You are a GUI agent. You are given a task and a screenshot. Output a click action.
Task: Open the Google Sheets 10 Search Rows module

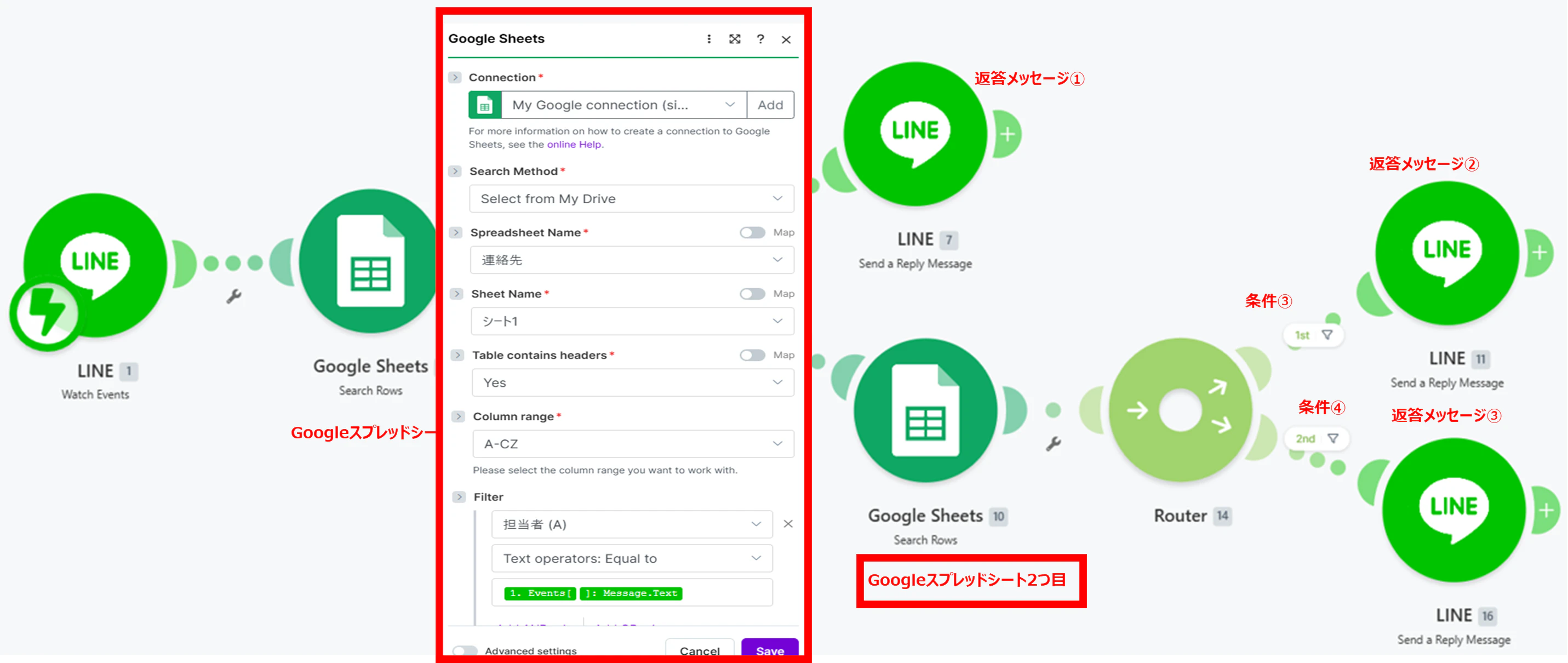click(x=925, y=410)
